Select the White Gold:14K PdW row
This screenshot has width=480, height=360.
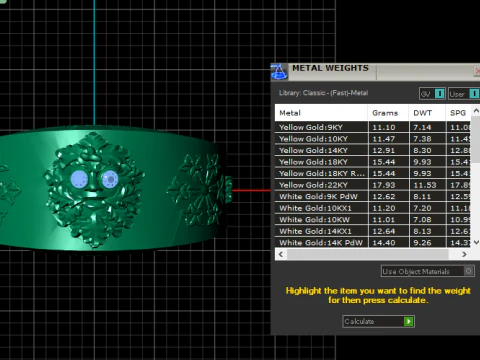click(373, 242)
